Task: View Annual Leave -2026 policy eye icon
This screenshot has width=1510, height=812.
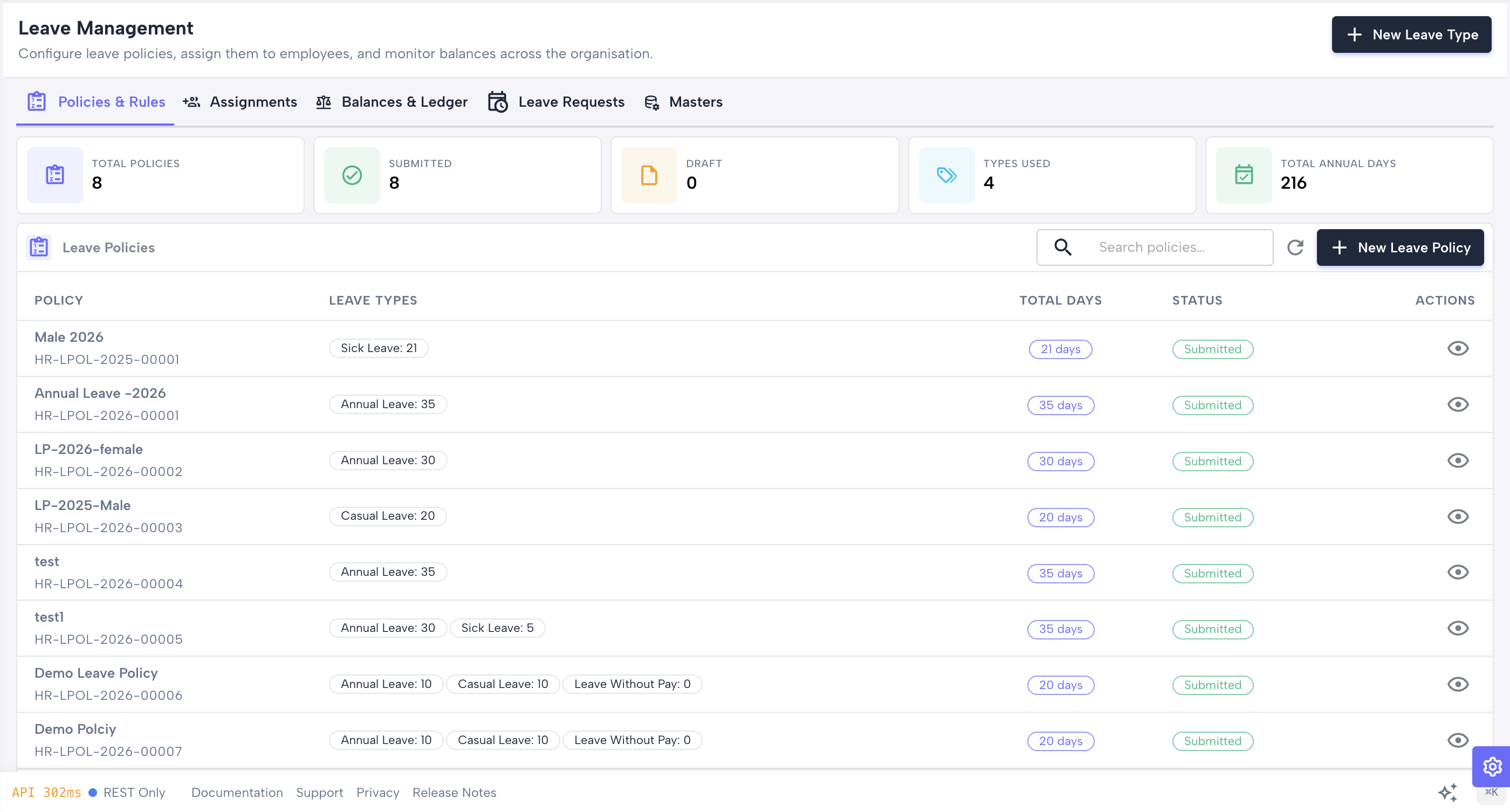Action: click(1458, 404)
